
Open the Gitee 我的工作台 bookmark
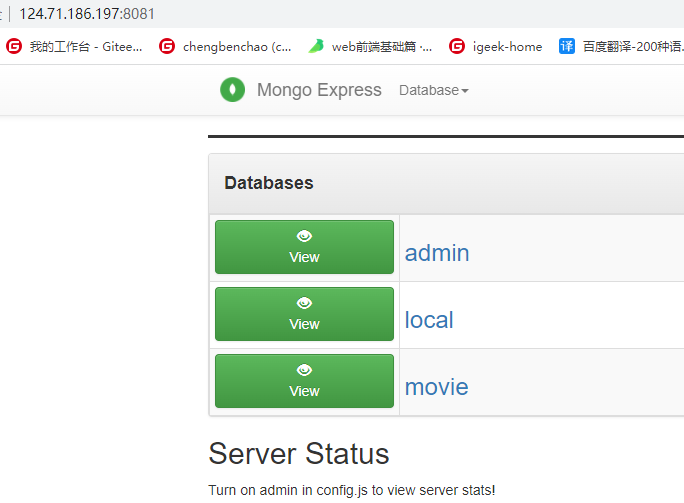click(x=74, y=46)
